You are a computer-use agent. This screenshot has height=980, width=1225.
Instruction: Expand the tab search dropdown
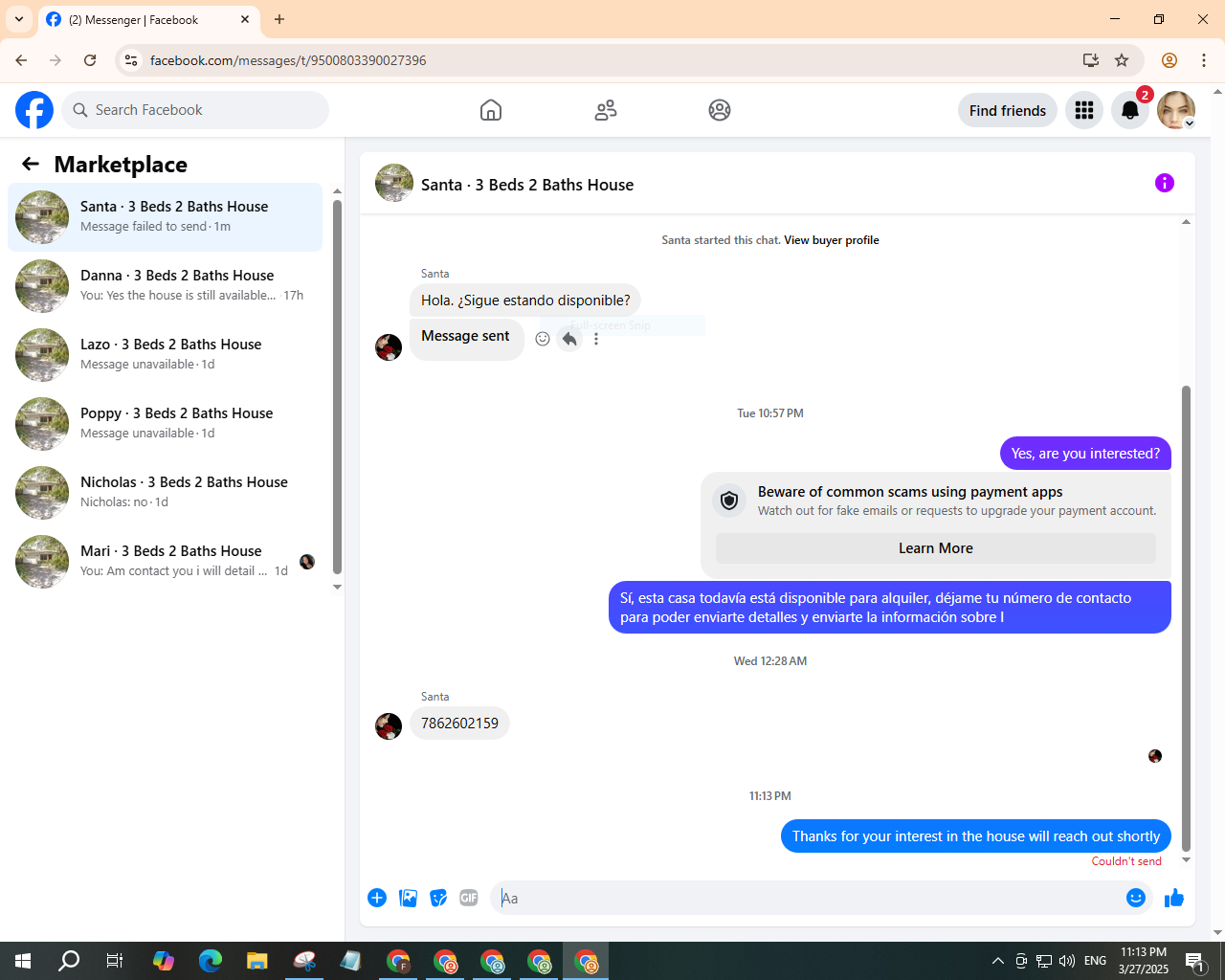(x=19, y=19)
